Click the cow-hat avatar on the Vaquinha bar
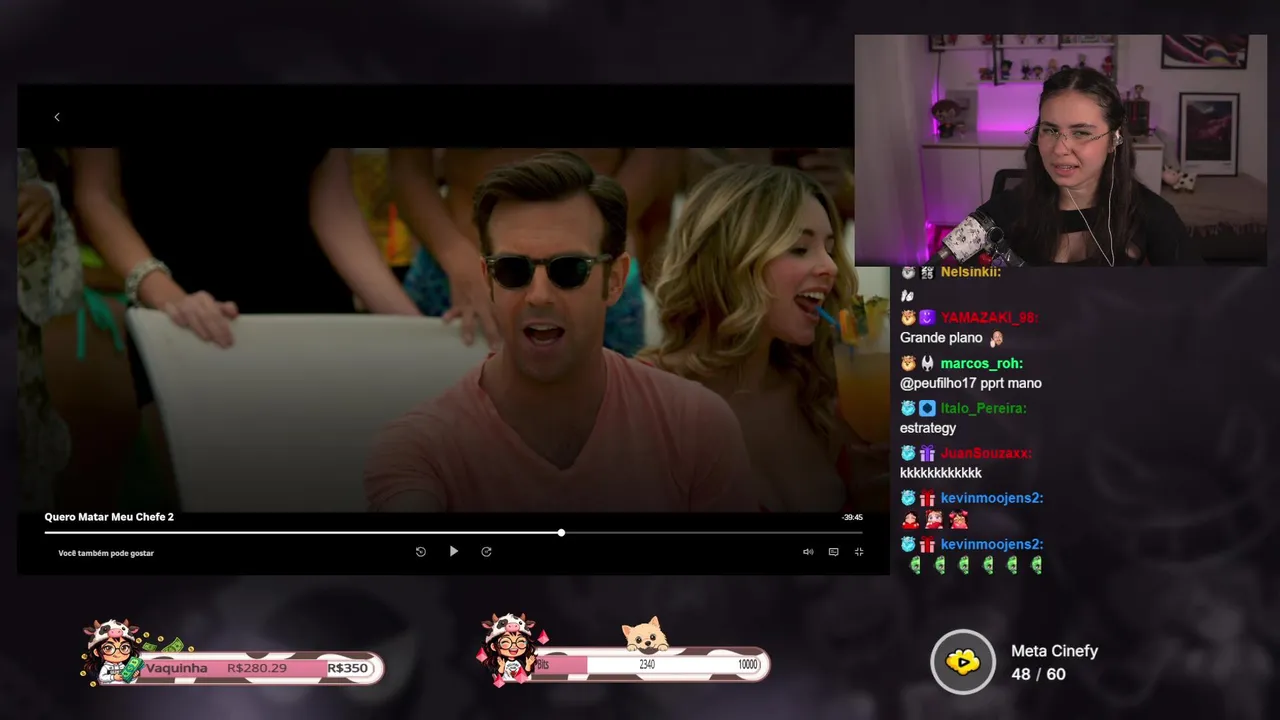This screenshot has height=720, width=1280. (113, 651)
